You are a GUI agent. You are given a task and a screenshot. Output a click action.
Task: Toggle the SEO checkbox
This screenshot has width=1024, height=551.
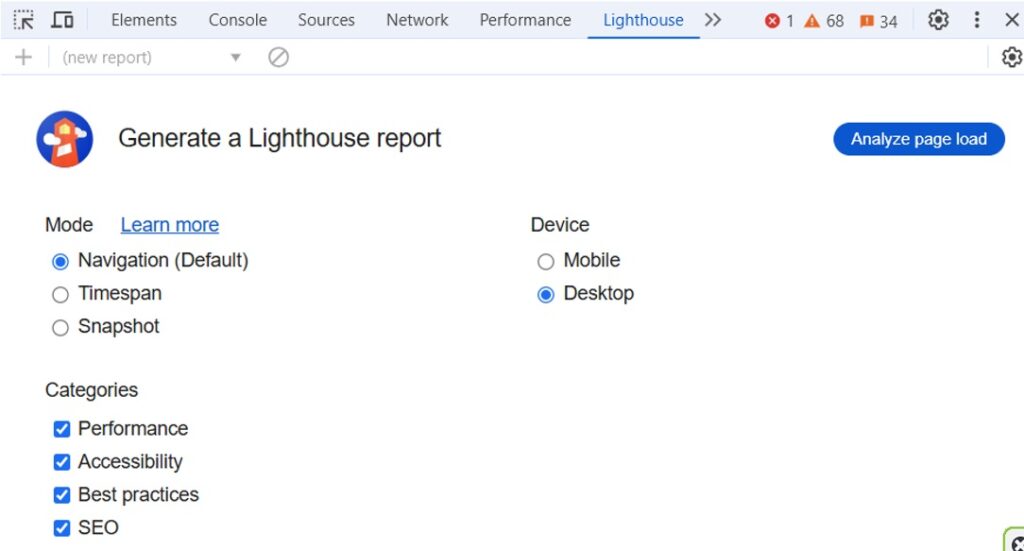pos(61,527)
